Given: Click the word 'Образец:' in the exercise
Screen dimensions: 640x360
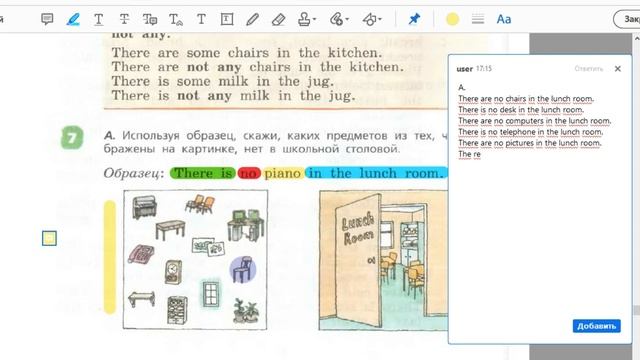Looking at the screenshot, I should point(134,173).
